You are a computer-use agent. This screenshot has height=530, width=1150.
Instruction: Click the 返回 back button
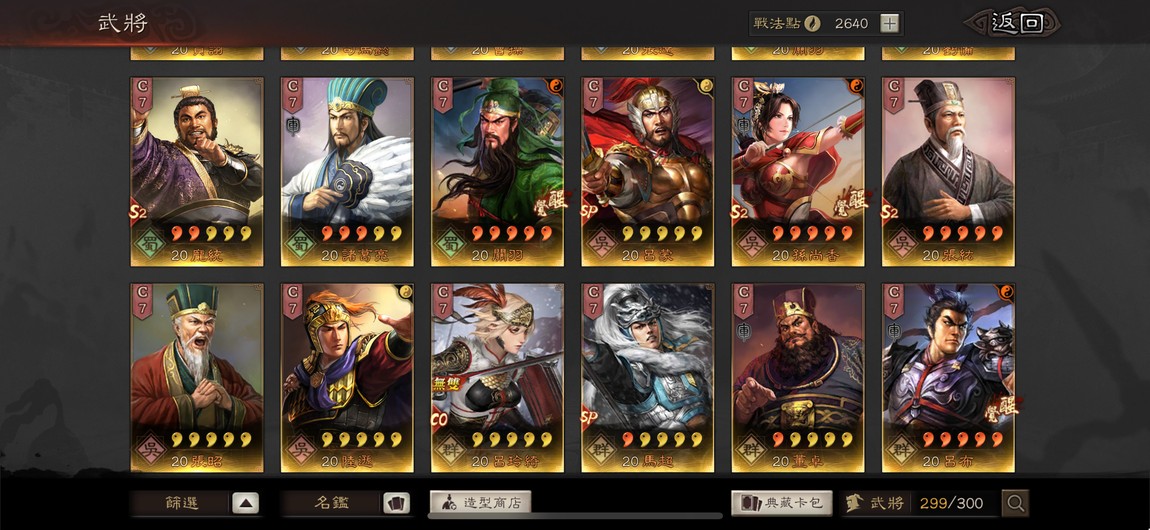pos(1017,23)
